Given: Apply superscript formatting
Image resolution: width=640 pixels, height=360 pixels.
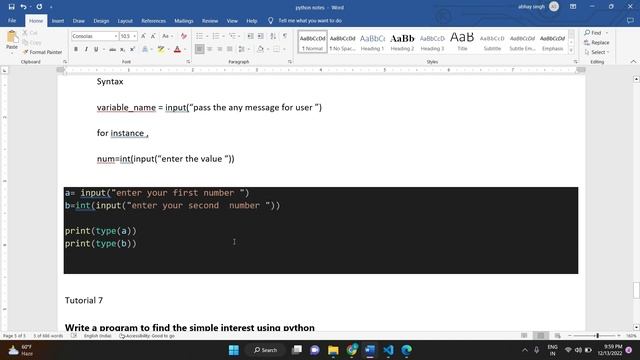Looking at the screenshot, I should click(x=132, y=49).
